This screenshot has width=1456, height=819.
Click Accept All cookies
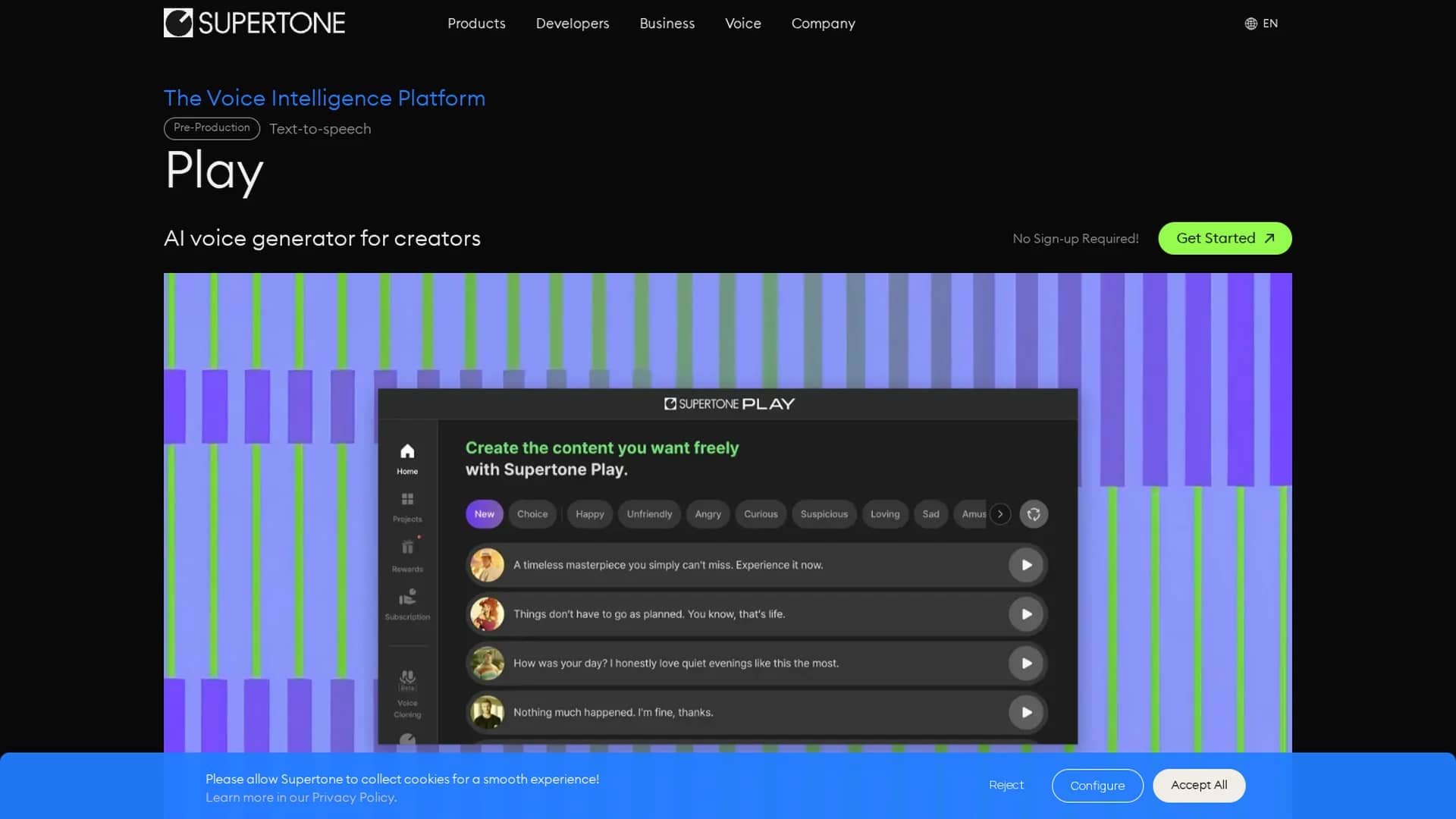1199,786
